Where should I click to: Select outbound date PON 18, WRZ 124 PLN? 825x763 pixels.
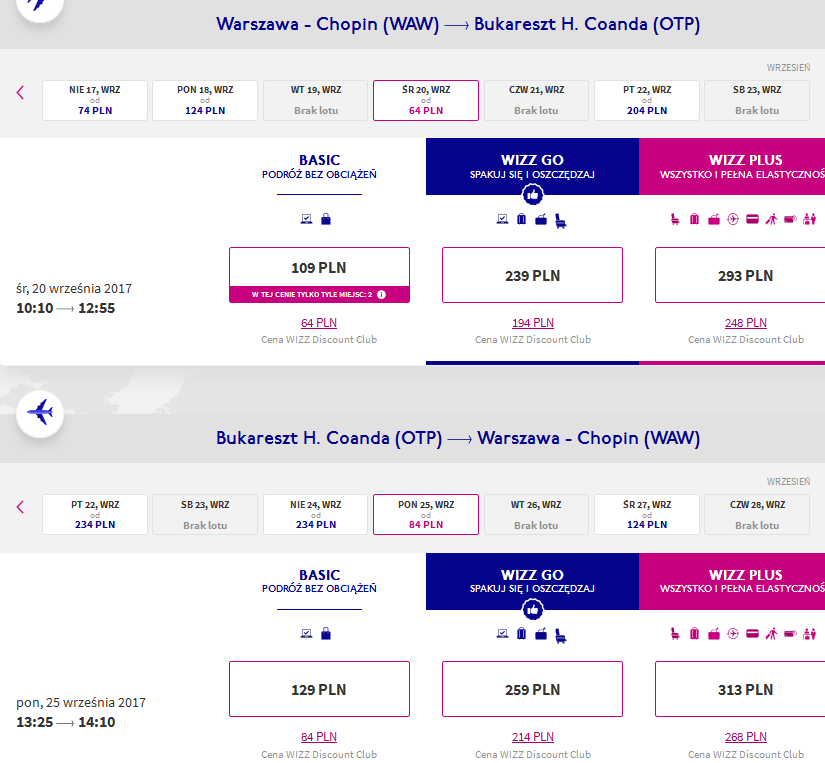(205, 101)
